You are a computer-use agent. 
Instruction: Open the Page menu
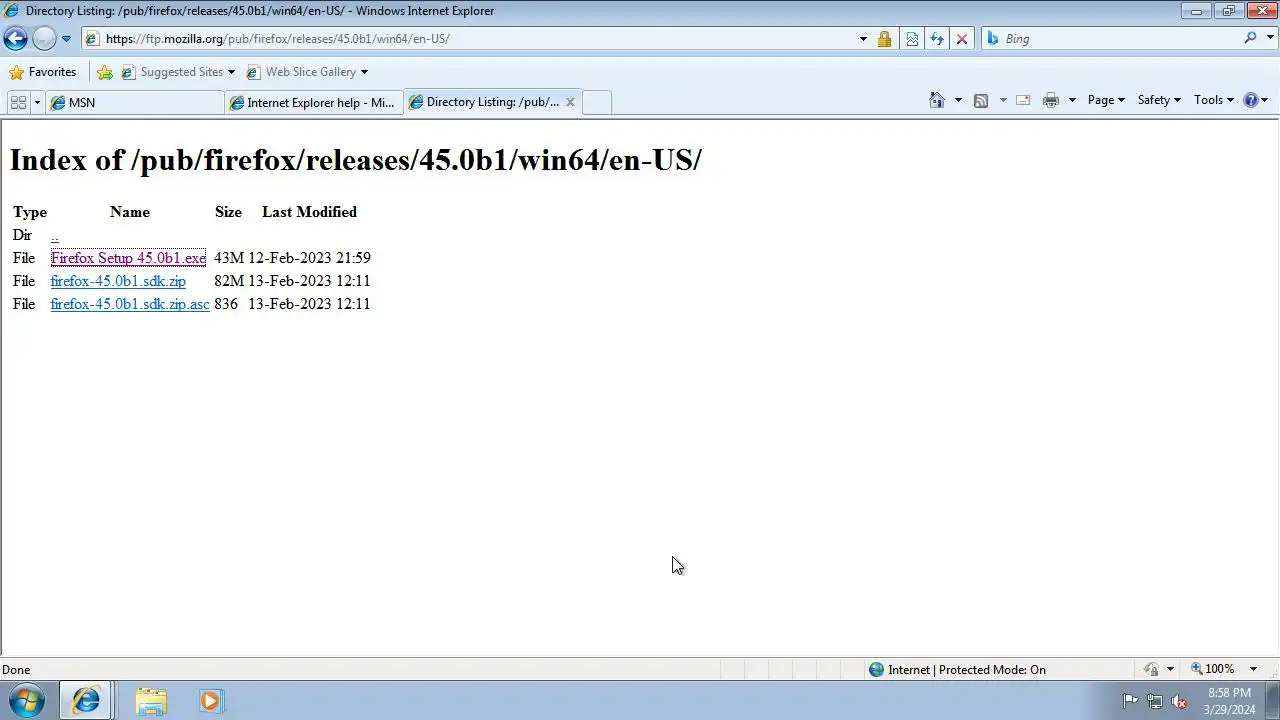pyautogui.click(x=1106, y=100)
